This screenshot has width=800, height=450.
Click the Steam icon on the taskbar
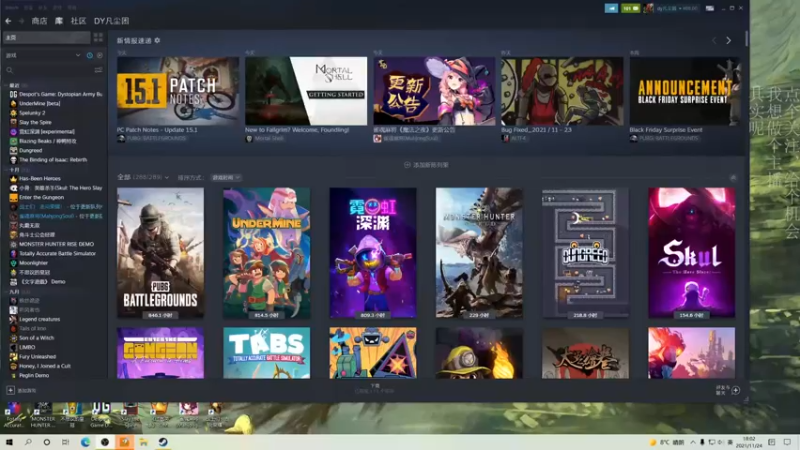(163, 442)
